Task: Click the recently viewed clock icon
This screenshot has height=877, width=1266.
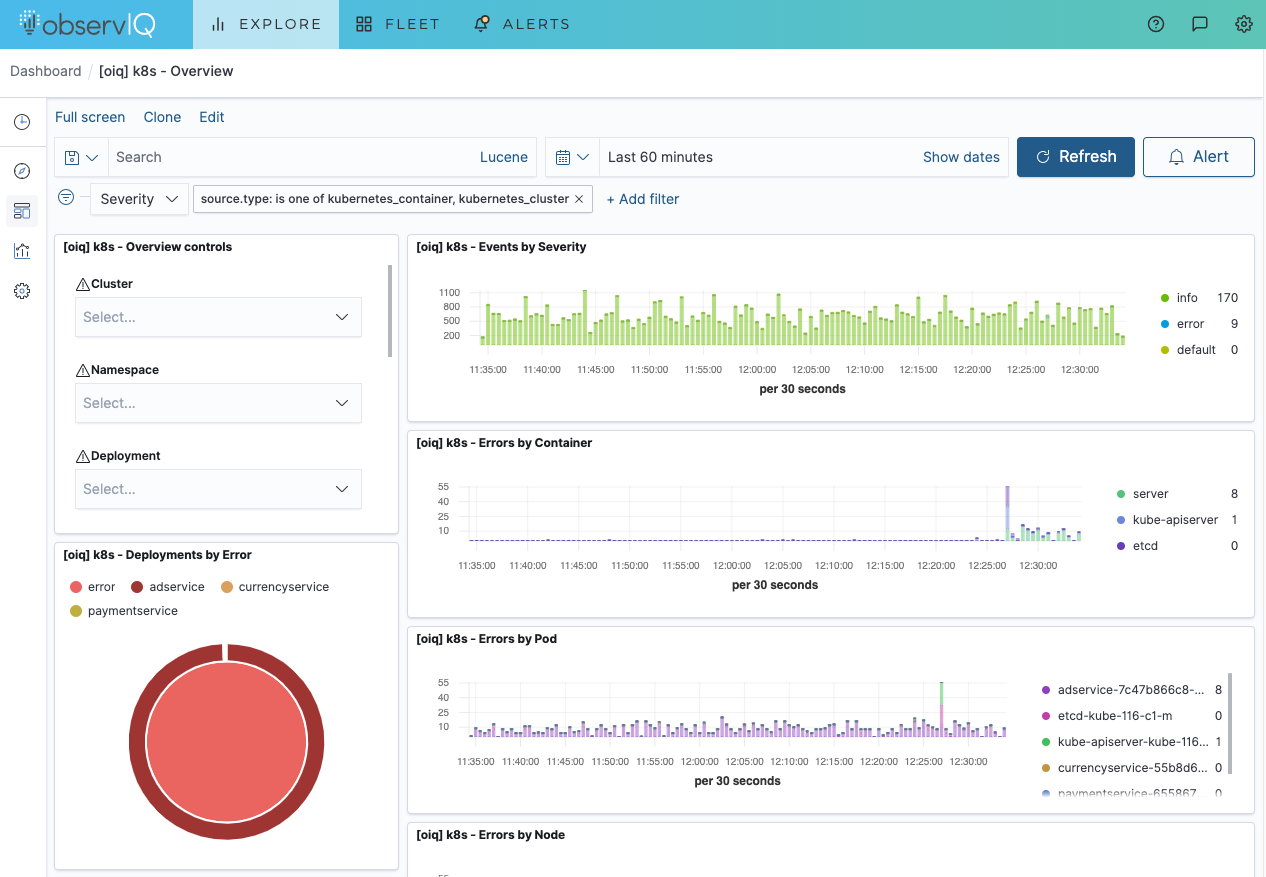Action: [22, 122]
